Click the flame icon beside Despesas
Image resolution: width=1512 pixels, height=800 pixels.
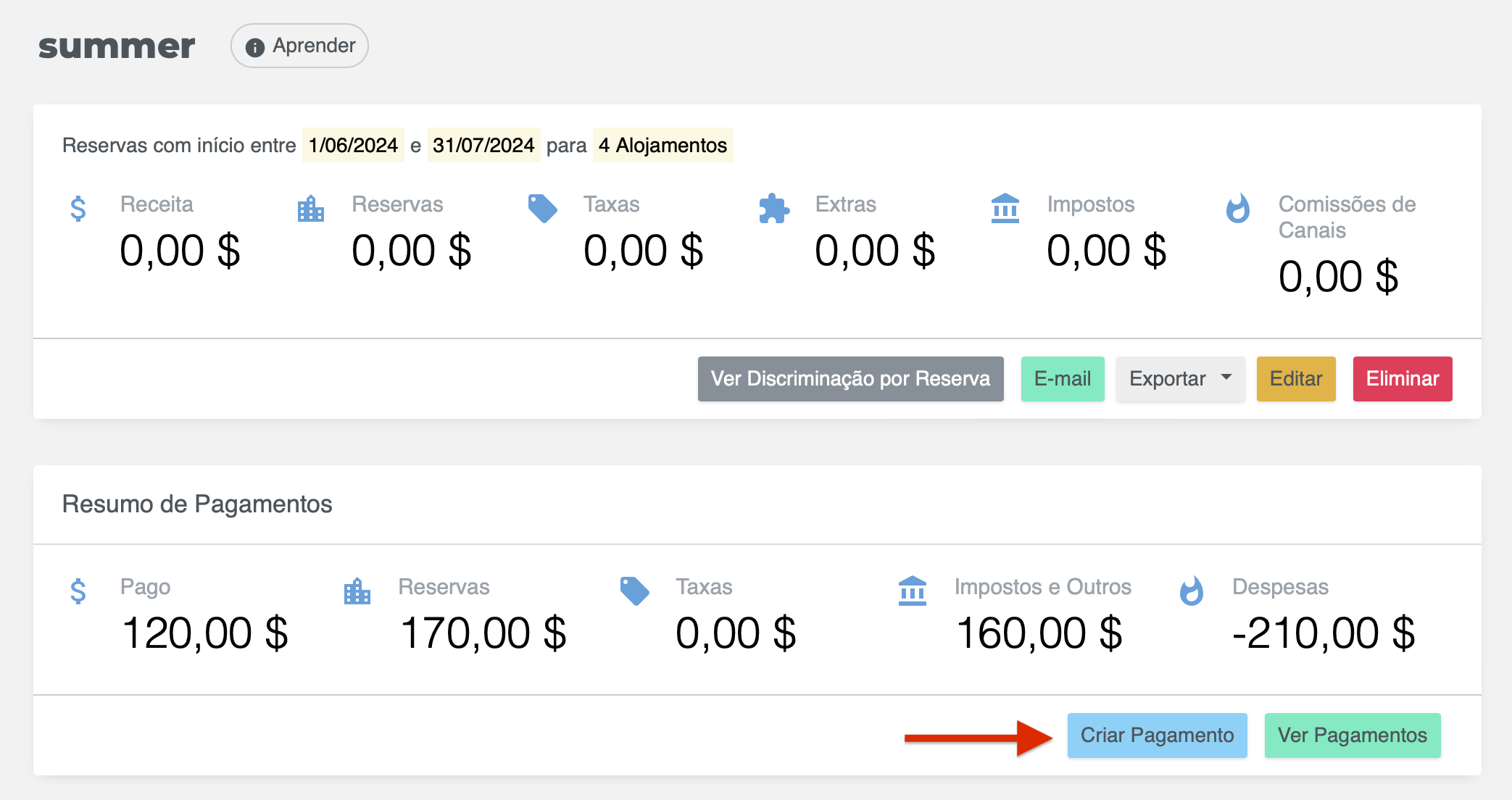pyautogui.click(x=1191, y=591)
